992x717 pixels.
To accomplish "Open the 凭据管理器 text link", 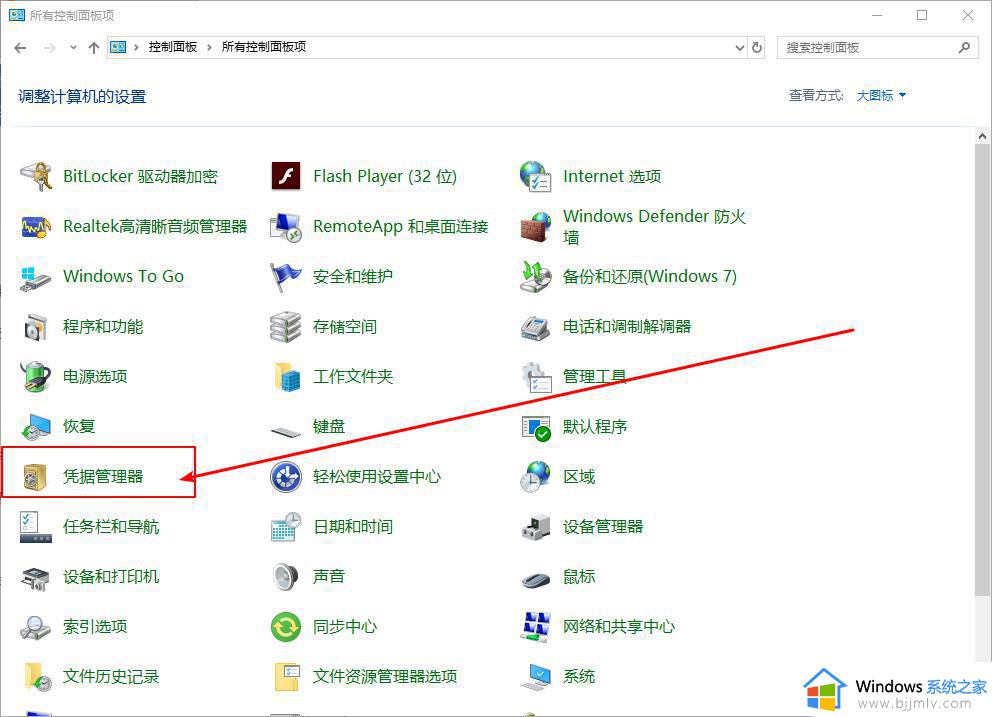I will point(102,477).
